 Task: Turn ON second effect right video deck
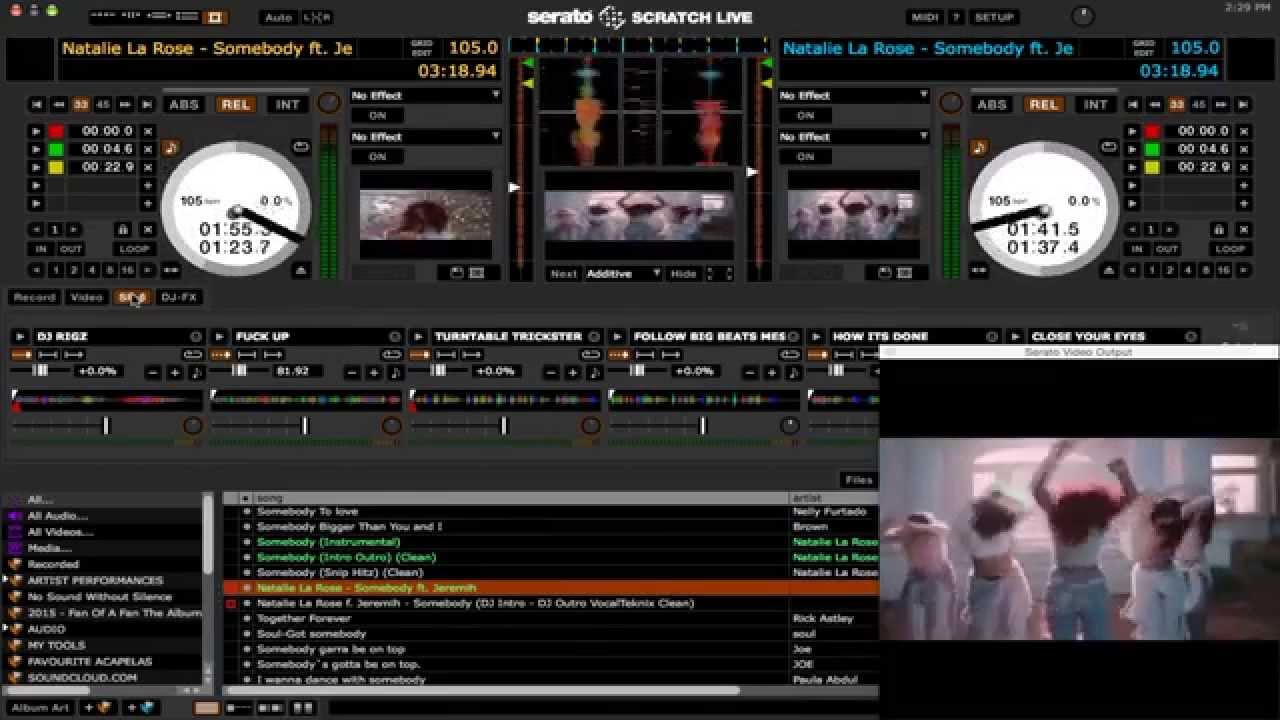tap(805, 156)
